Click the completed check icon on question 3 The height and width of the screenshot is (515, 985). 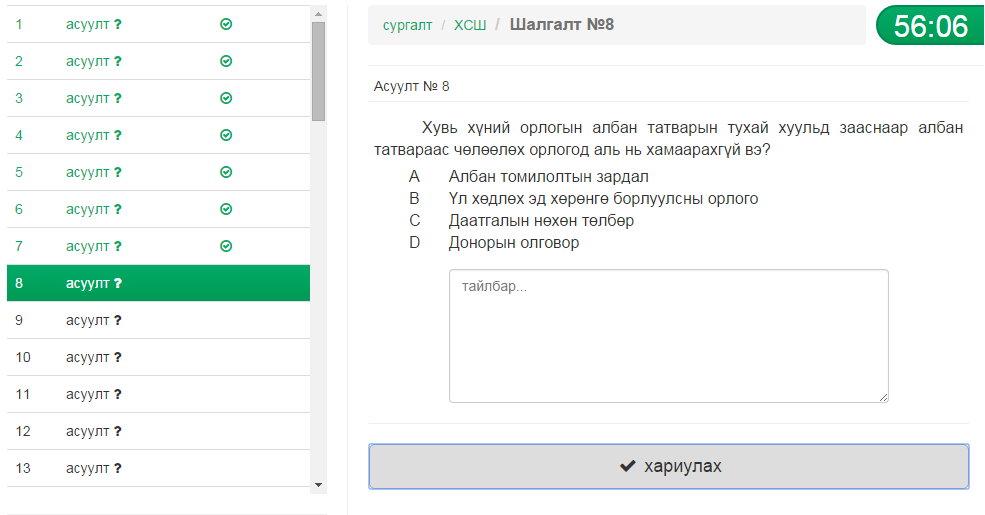click(226, 99)
